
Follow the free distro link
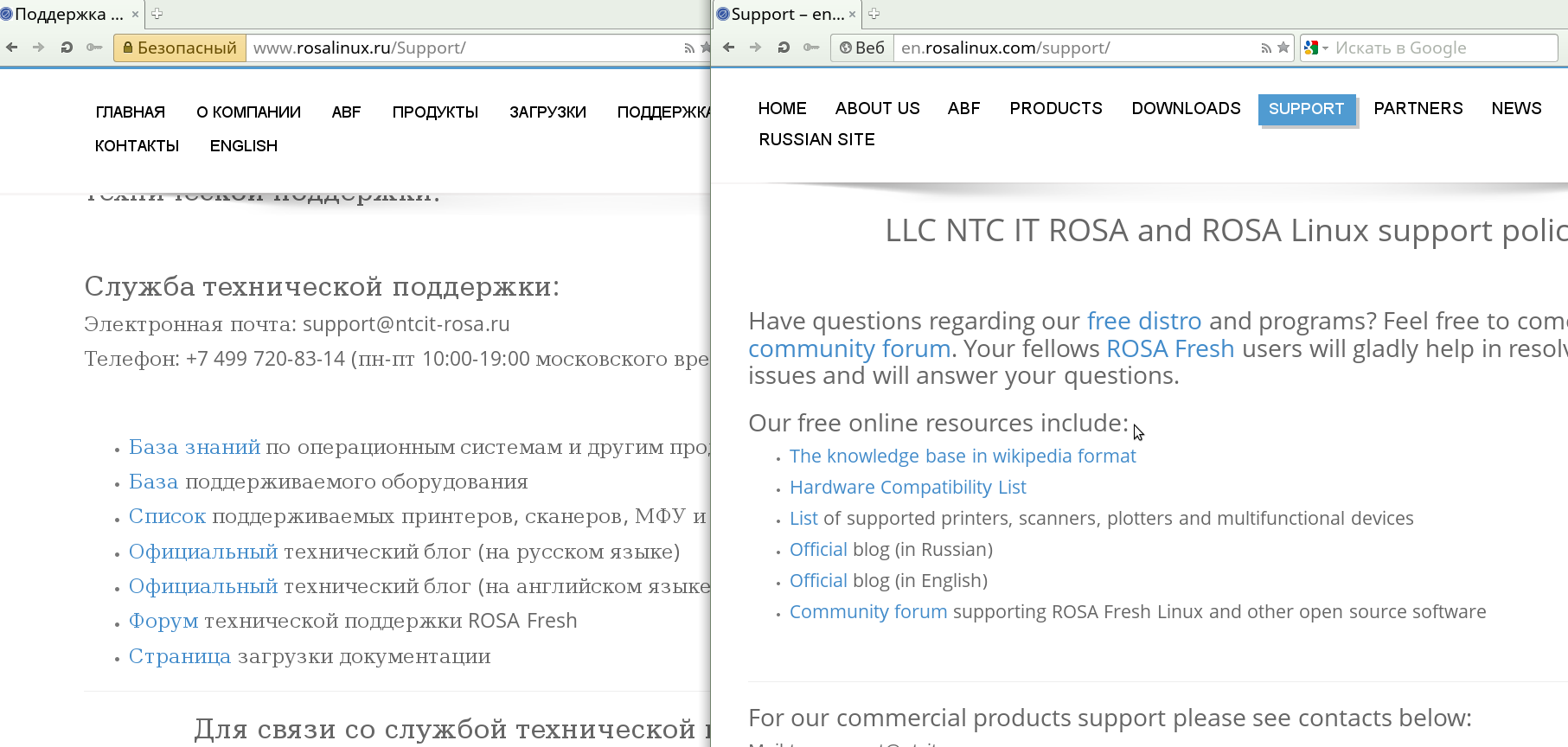[1144, 321]
